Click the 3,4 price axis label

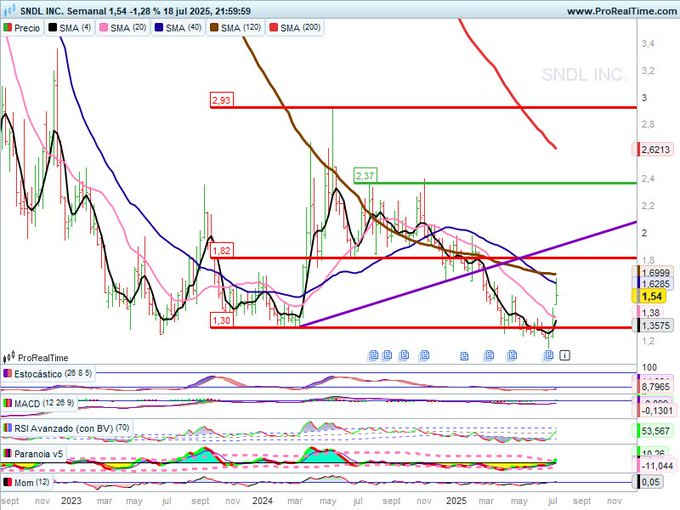[648, 43]
